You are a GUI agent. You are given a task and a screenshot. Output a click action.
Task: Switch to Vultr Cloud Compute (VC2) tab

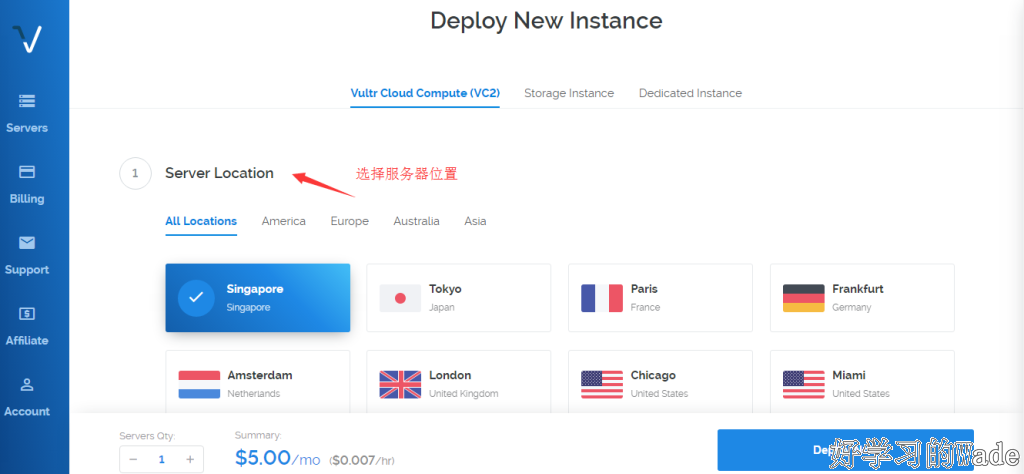click(x=425, y=93)
